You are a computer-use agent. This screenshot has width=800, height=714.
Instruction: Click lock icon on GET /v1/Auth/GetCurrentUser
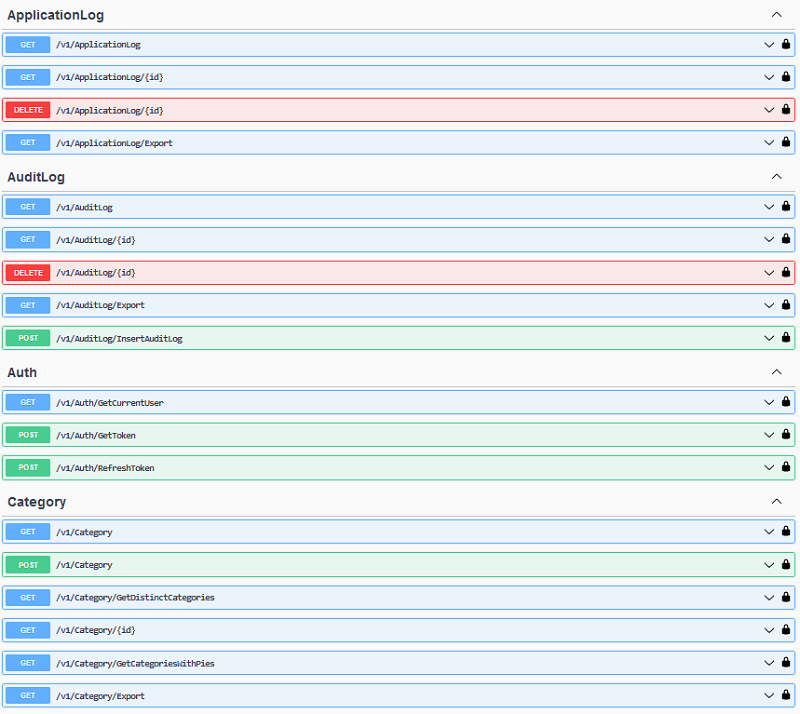786,402
